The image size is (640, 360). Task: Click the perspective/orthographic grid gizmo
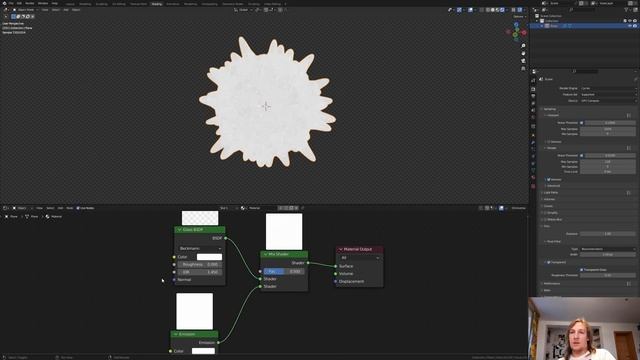point(523,69)
